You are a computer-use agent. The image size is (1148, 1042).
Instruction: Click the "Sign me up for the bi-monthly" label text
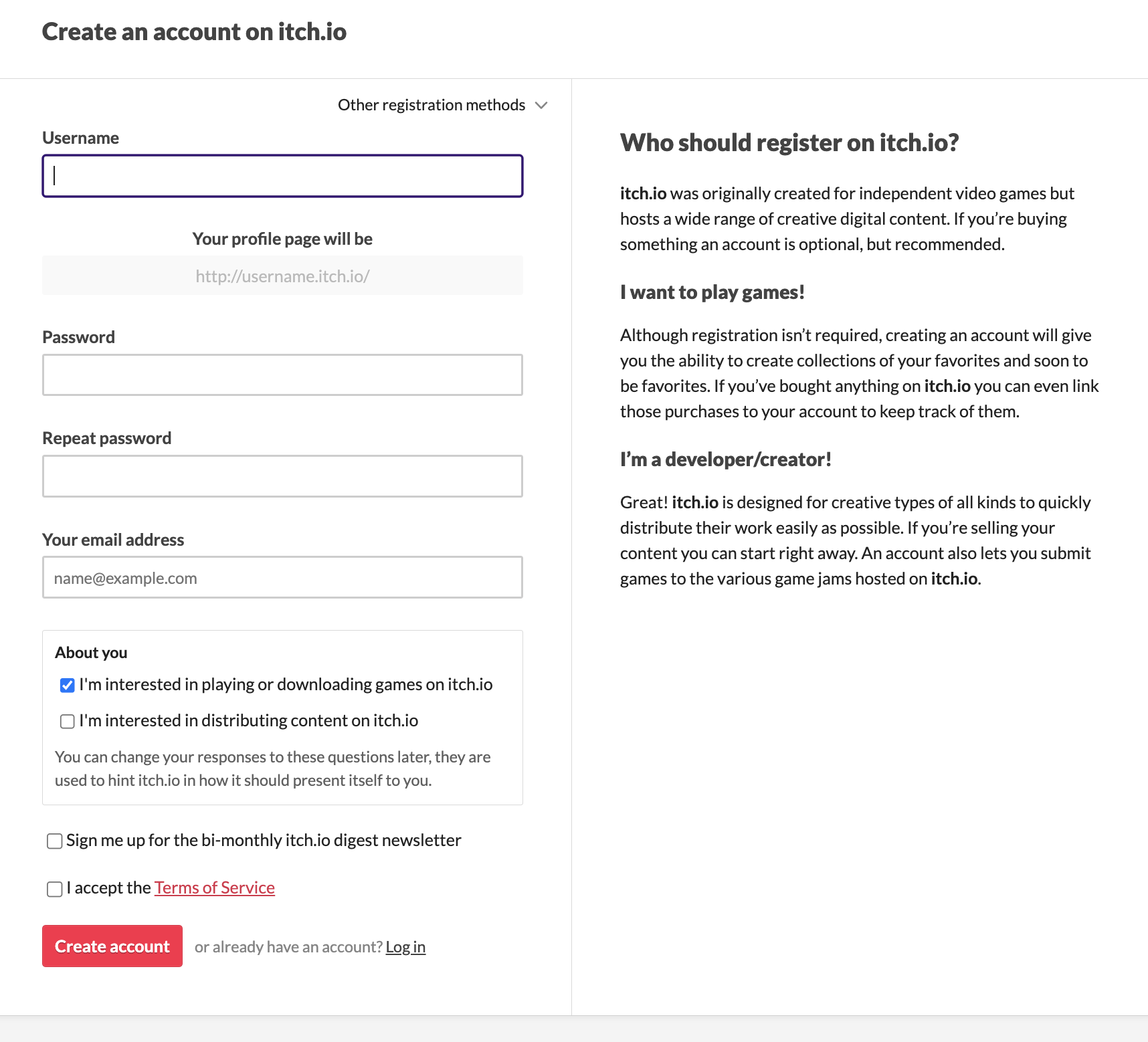[x=264, y=841]
